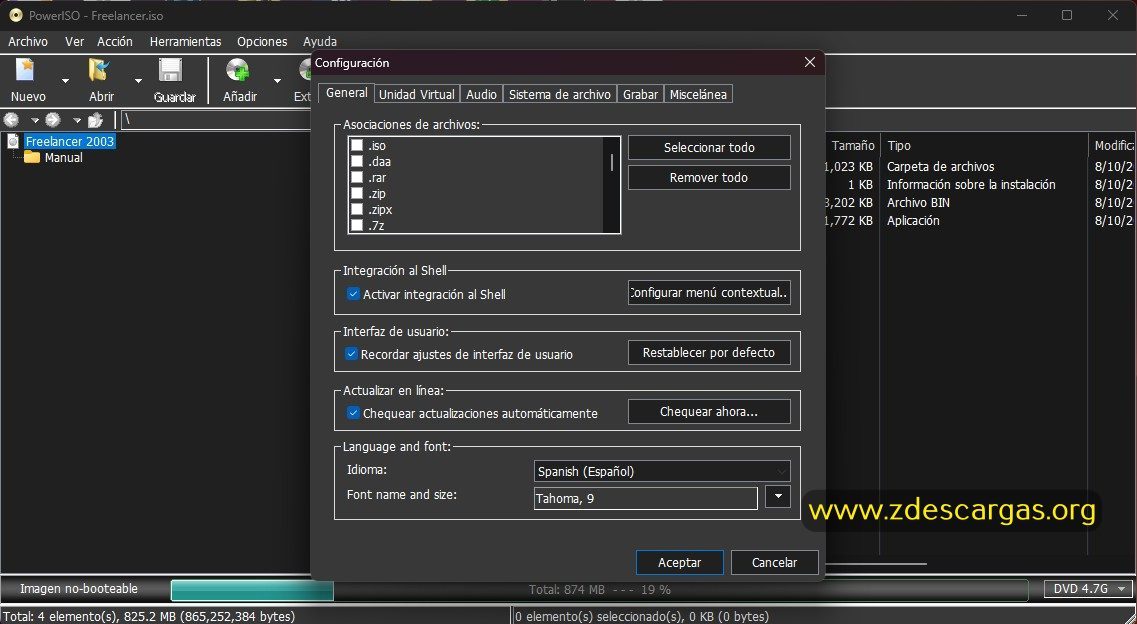Check the .zip file association box
The height and width of the screenshot is (624, 1137).
(x=357, y=194)
